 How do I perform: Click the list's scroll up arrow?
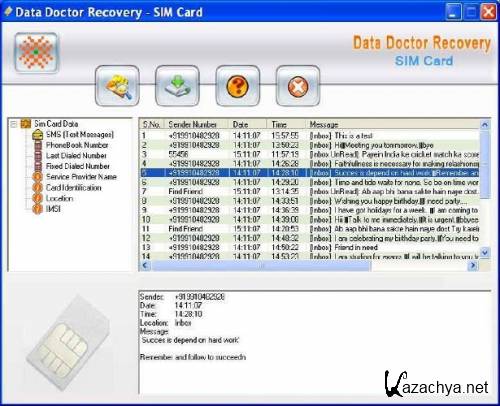pos(485,125)
